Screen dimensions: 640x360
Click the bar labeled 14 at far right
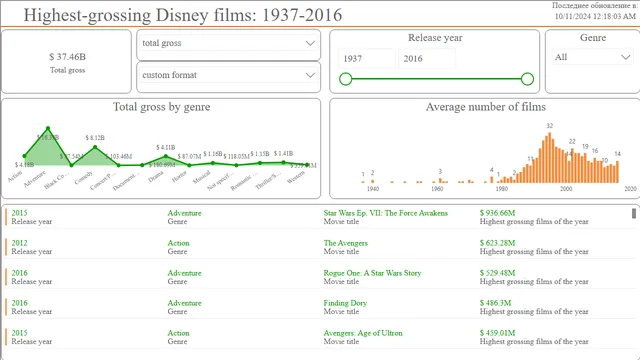[618, 171]
